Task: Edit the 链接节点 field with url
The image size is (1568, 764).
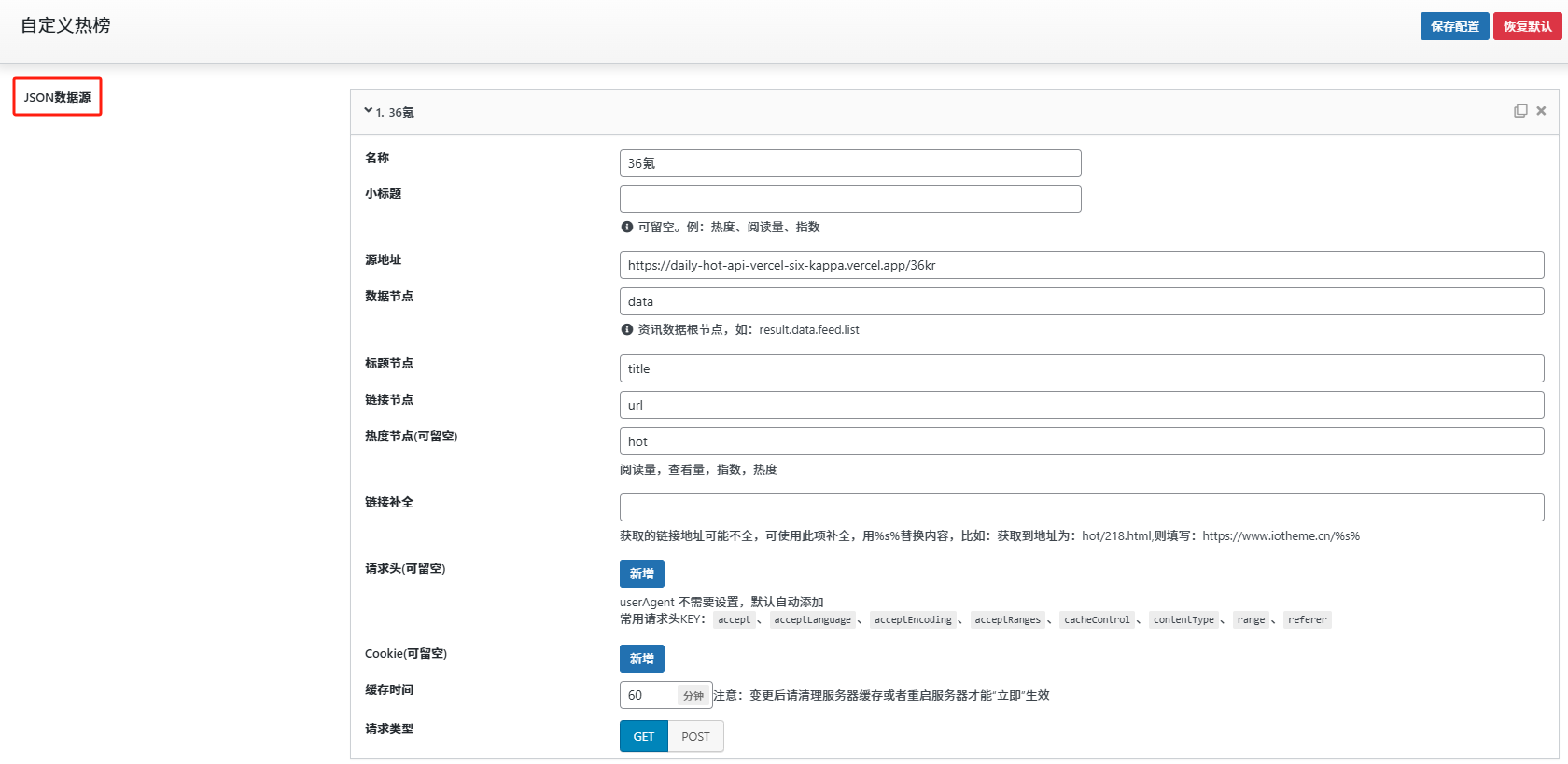Action: [x=1082, y=405]
